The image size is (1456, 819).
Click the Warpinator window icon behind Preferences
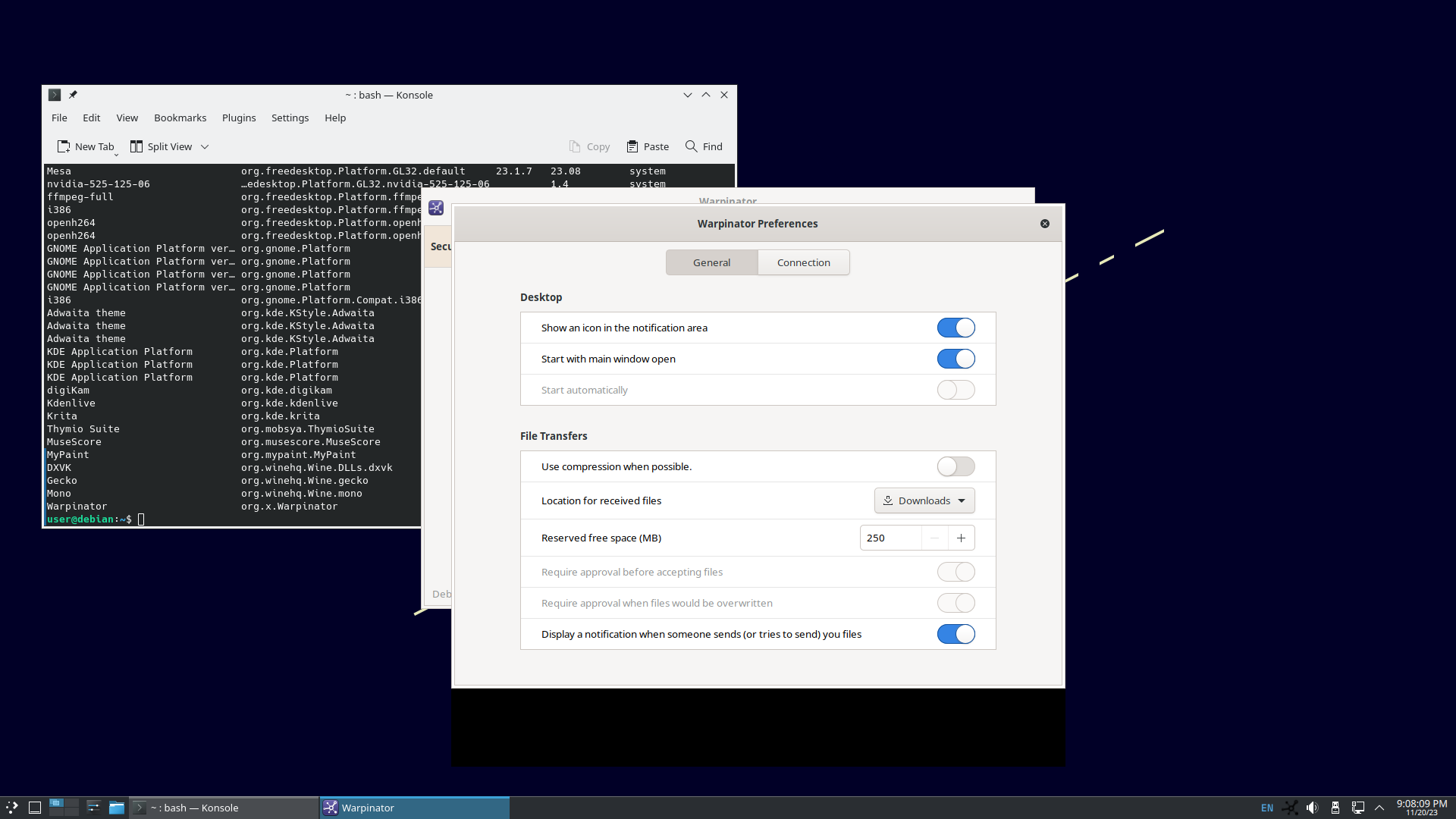tap(436, 208)
